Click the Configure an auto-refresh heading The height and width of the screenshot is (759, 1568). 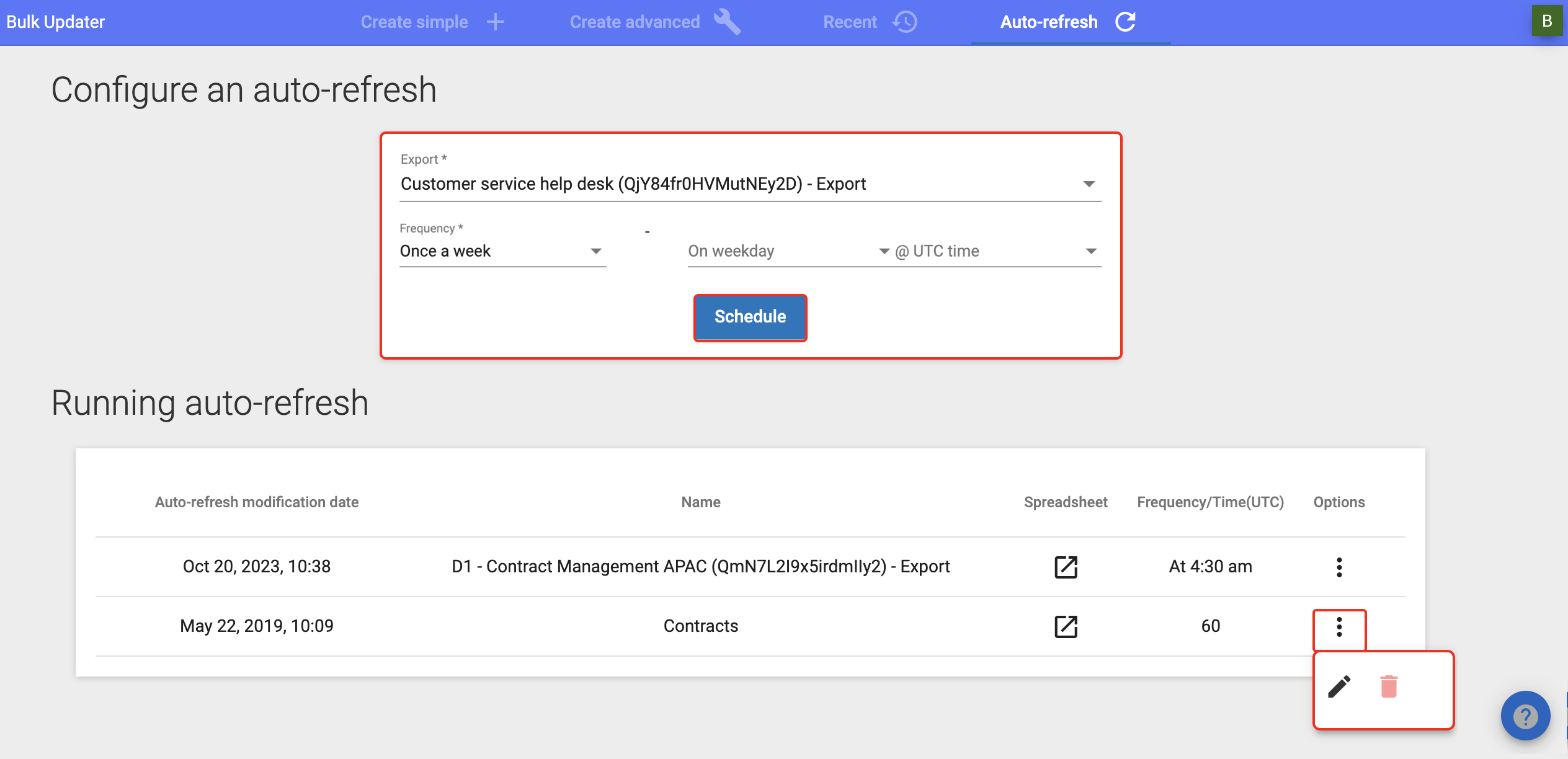coord(244,90)
